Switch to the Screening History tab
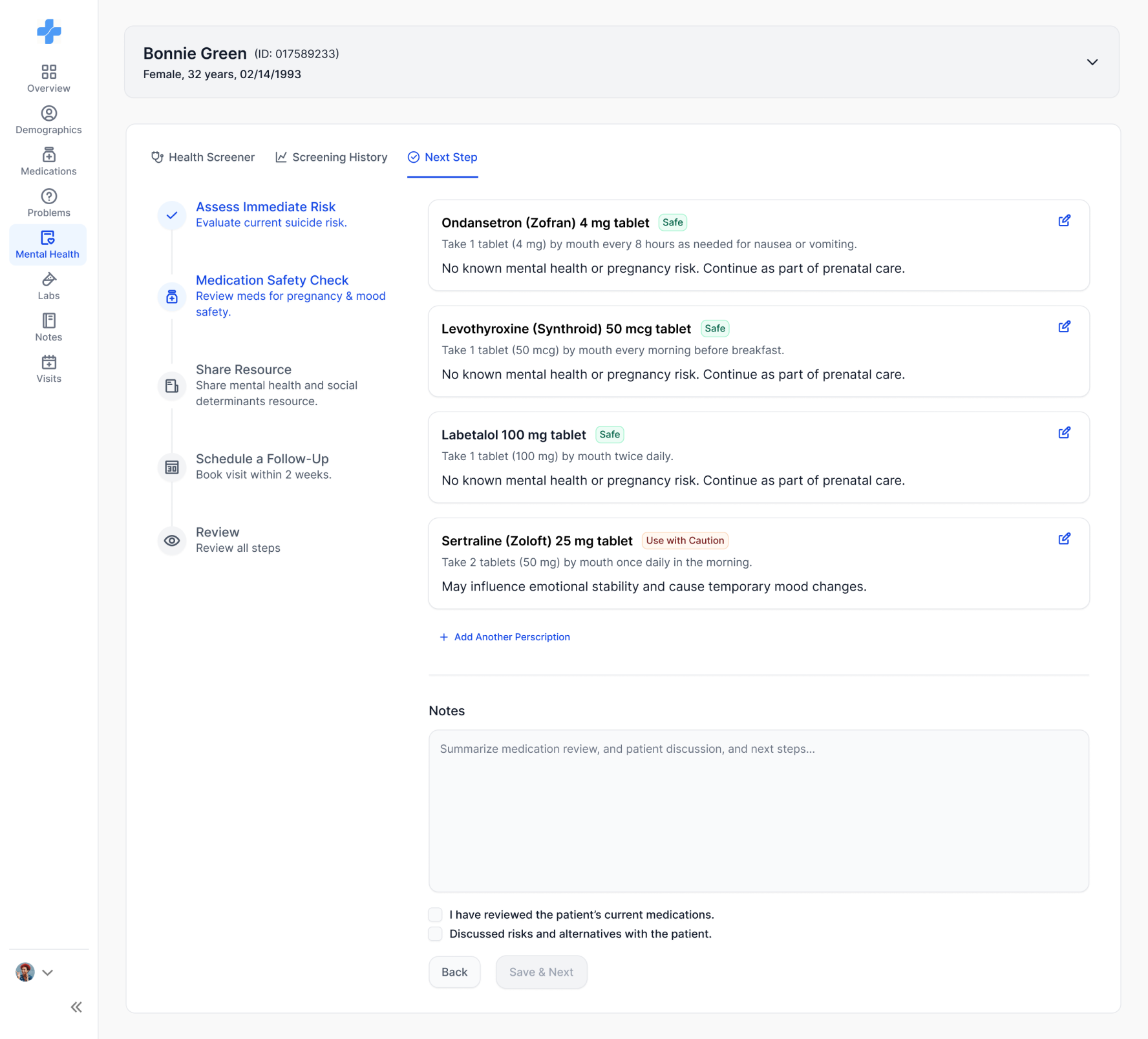Screen dimensions: 1148x1039 (332, 157)
